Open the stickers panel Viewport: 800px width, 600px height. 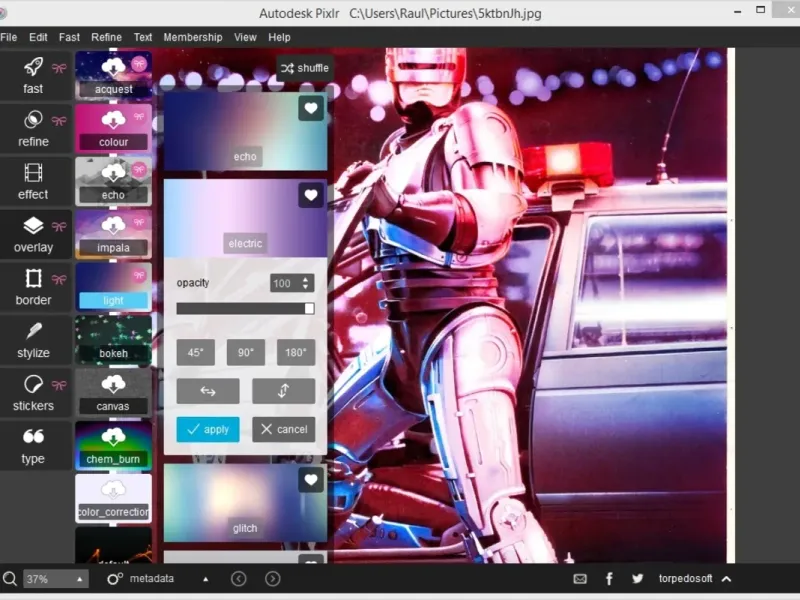click(x=33, y=386)
